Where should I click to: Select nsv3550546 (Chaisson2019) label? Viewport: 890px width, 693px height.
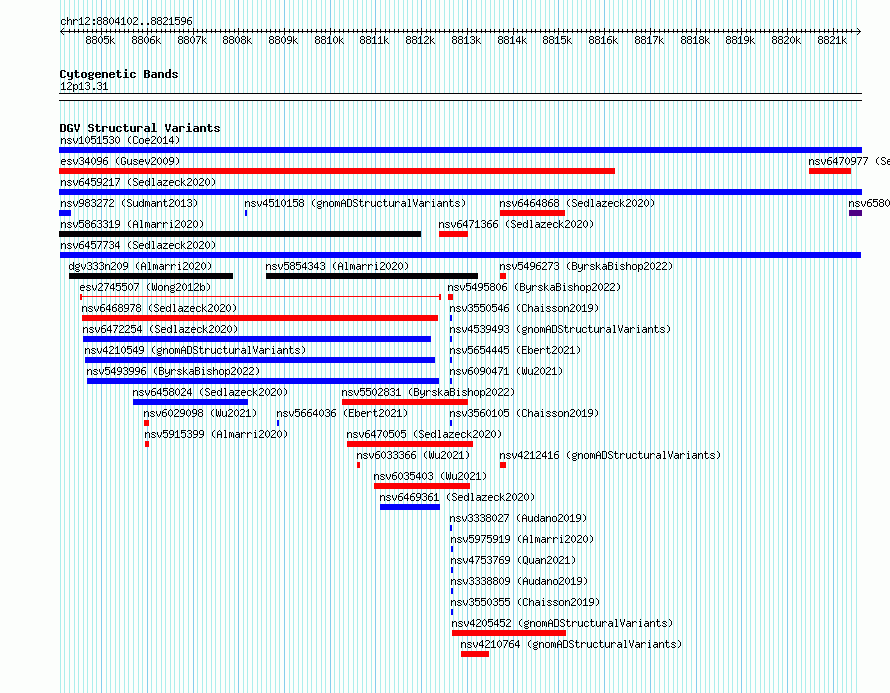524,308
